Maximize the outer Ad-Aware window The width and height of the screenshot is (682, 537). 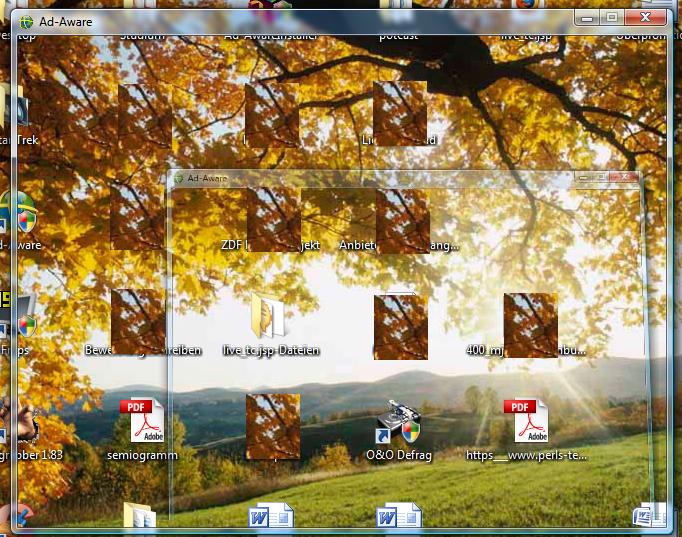click(612, 18)
